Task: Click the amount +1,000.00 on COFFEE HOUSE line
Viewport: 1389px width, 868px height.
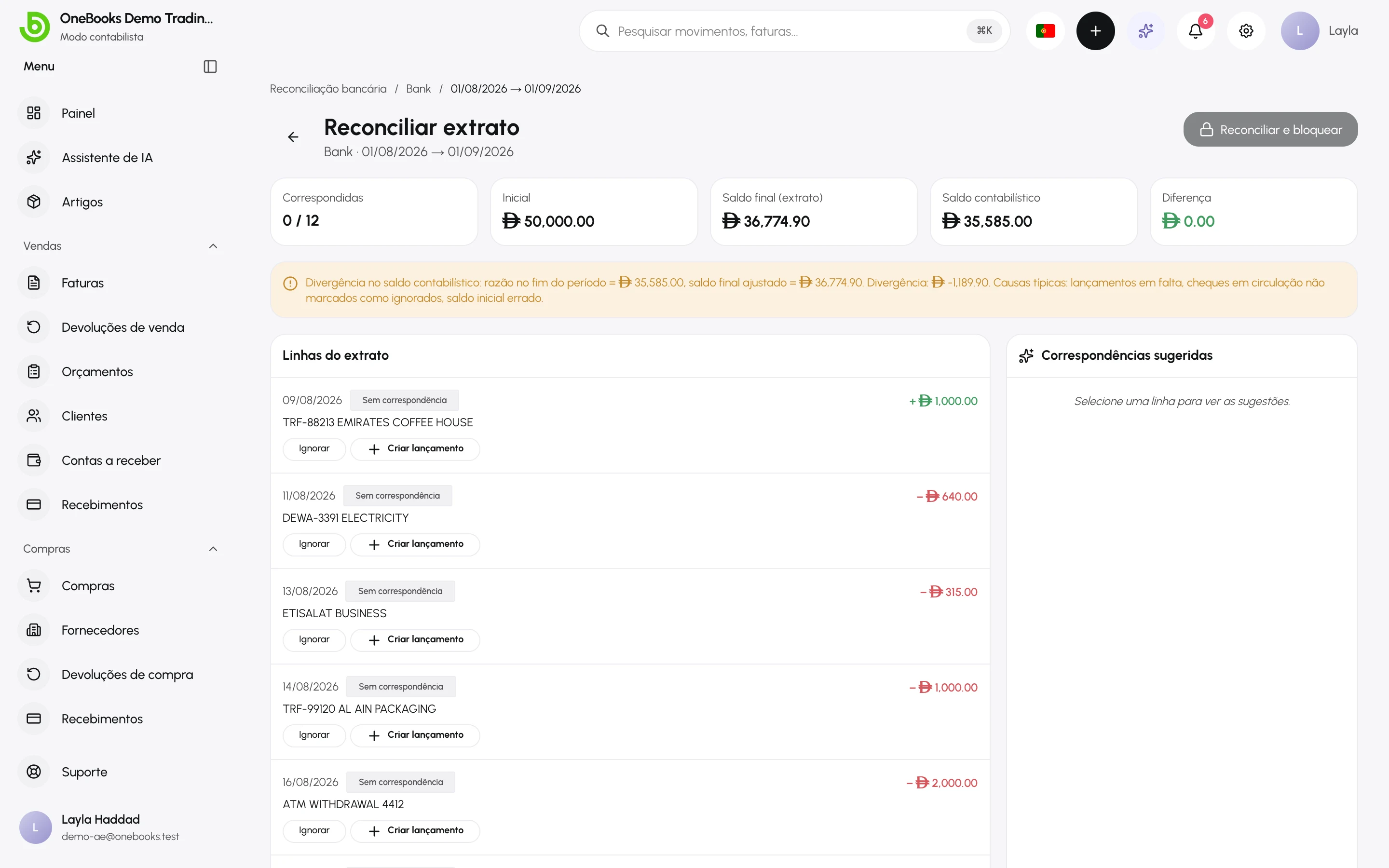Action: coord(943,401)
